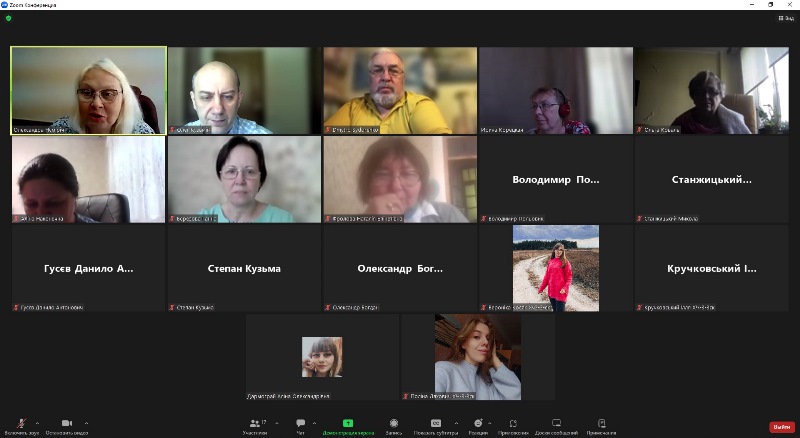
Task: Select video of man in yellow shirt
Action: point(400,90)
